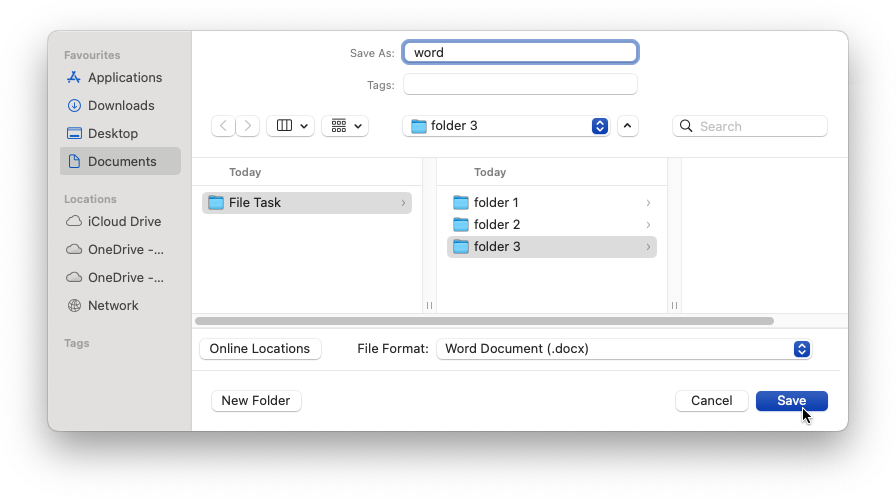Select folder 2 in the file list
Viewport: 896px width, 499px height.
[x=552, y=225]
